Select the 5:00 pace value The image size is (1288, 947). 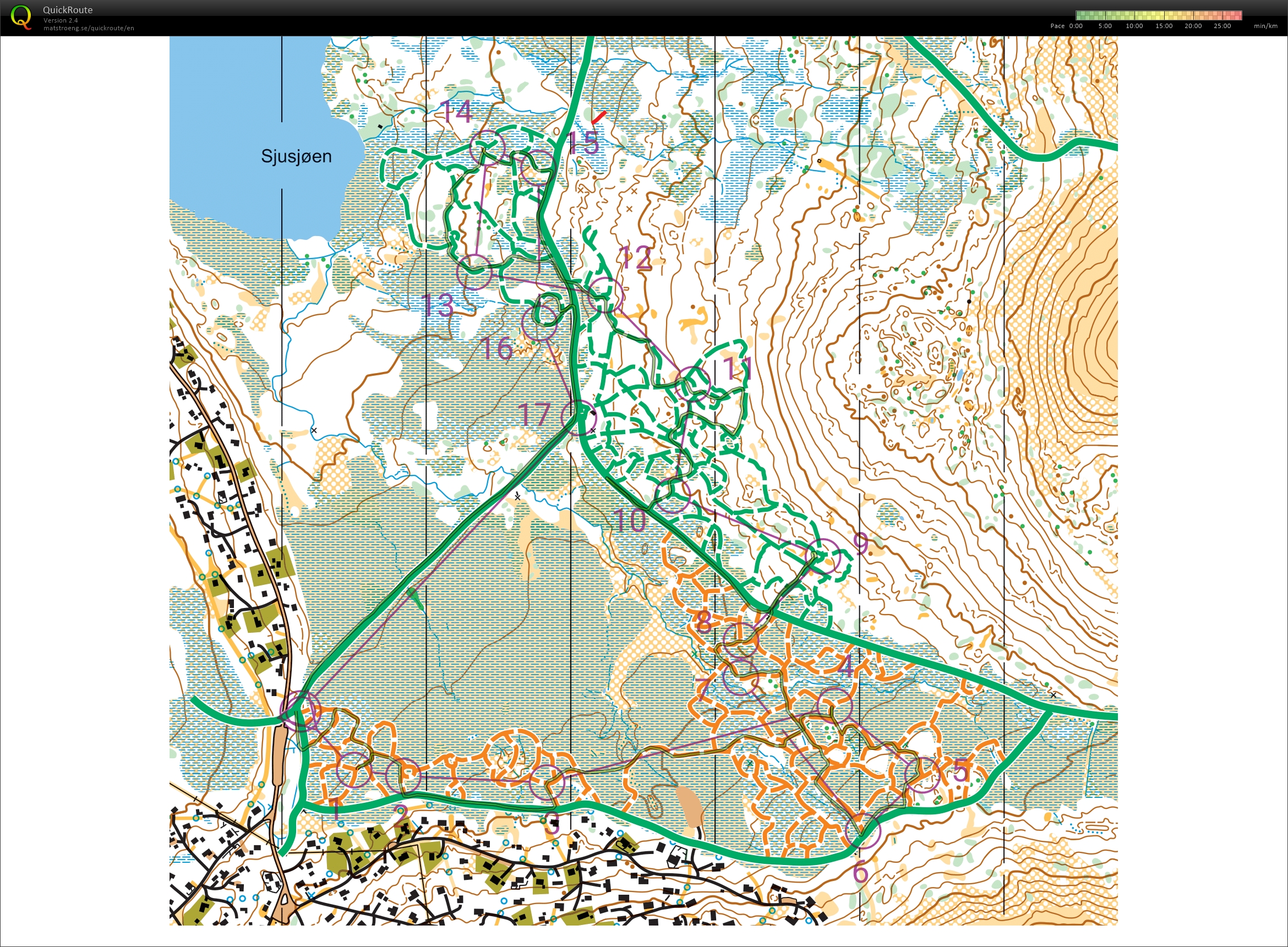click(x=1105, y=26)
